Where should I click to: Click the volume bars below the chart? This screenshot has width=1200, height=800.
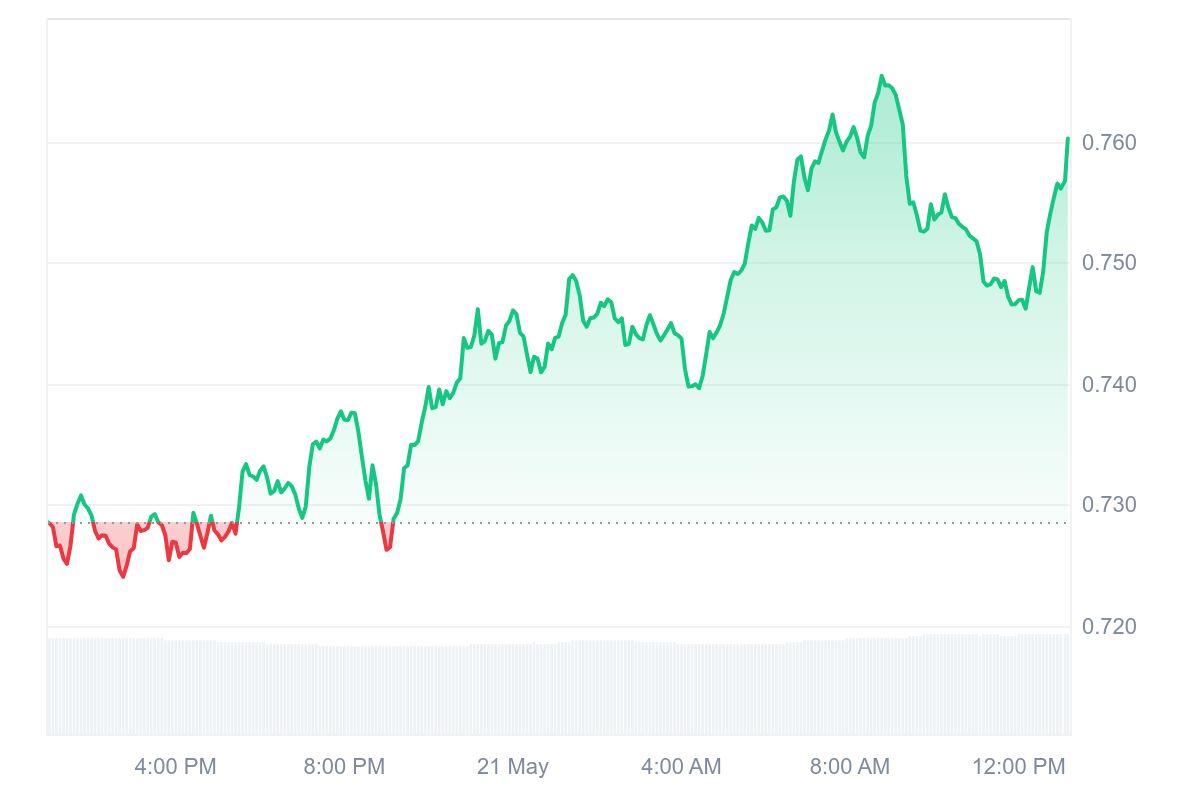[558, 688]
